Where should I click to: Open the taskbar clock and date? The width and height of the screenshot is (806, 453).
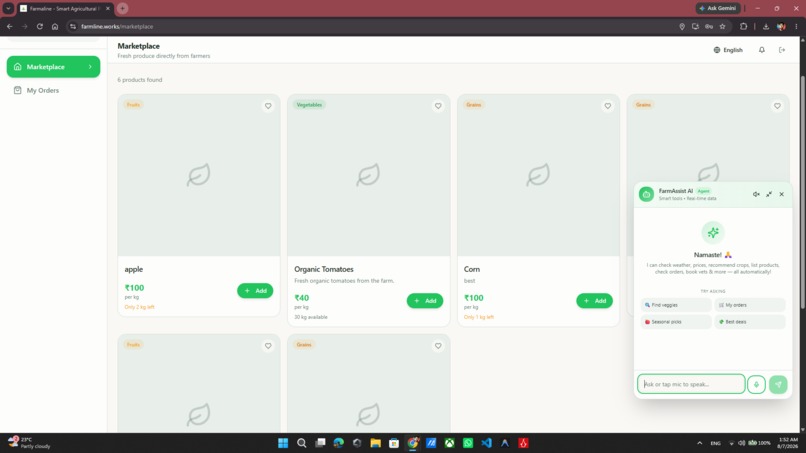click(x=788, y=443)
